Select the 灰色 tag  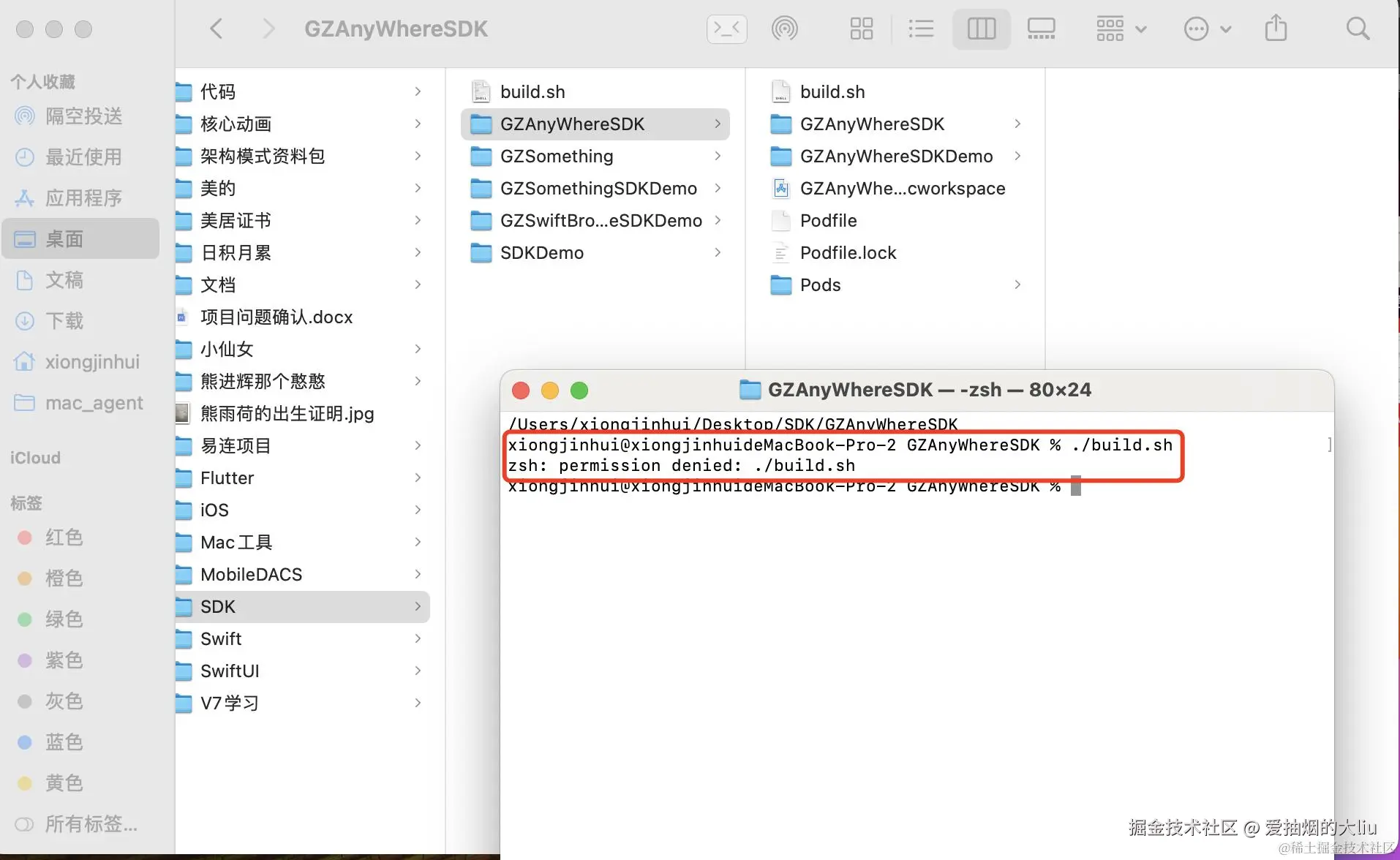point(80,701)
